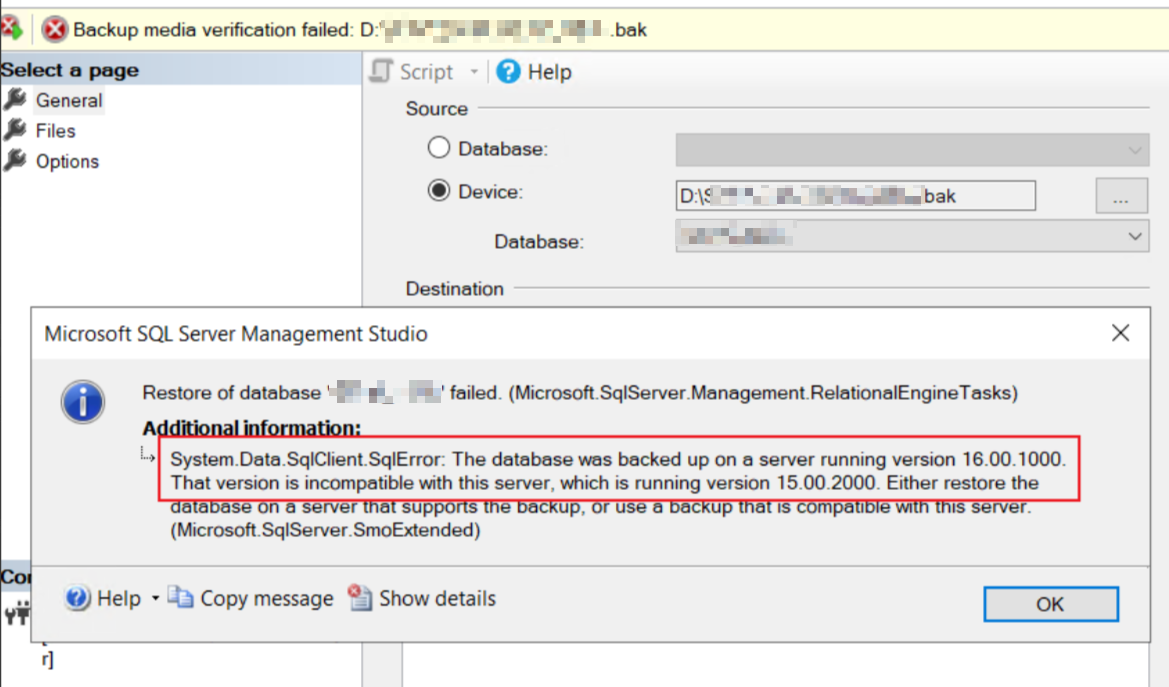Choose the Device source radio button
Screen dimensions: 1169x687
click(x=439, y=191)
